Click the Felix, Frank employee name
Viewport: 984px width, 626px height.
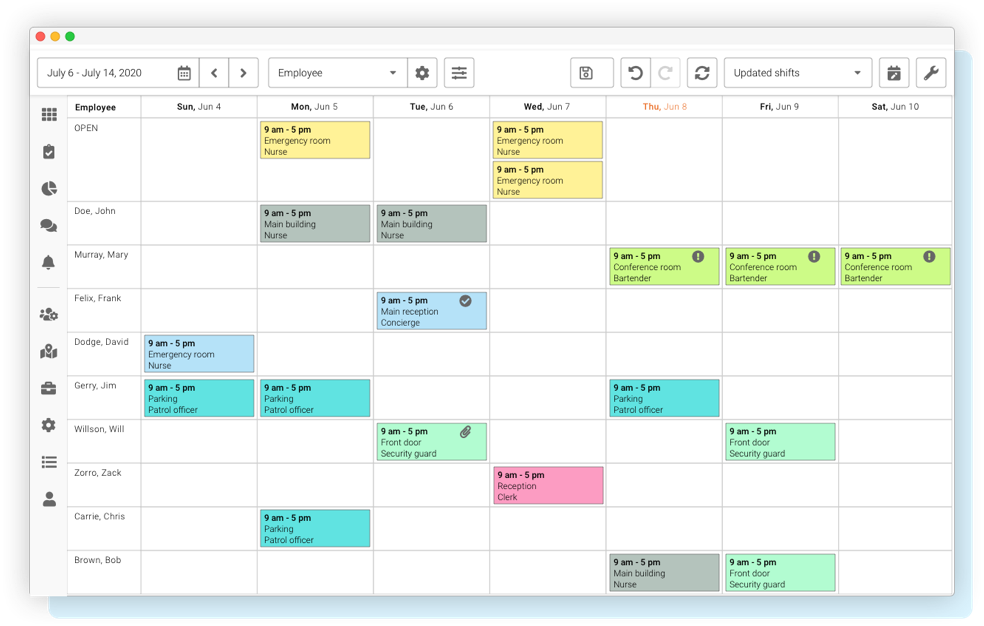point(98,298)
